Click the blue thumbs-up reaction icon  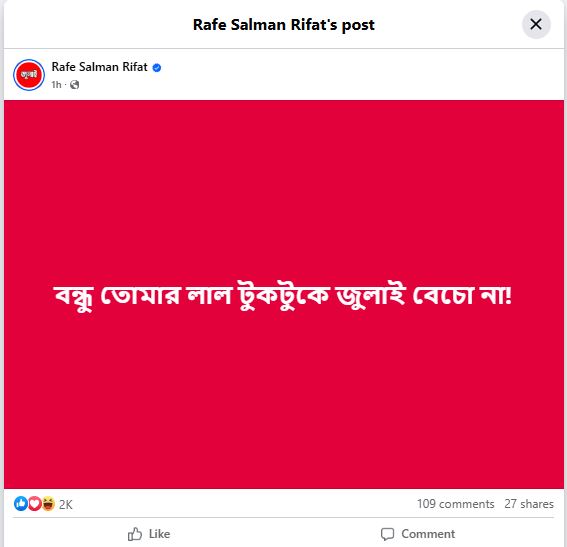(x=21, y=504)
